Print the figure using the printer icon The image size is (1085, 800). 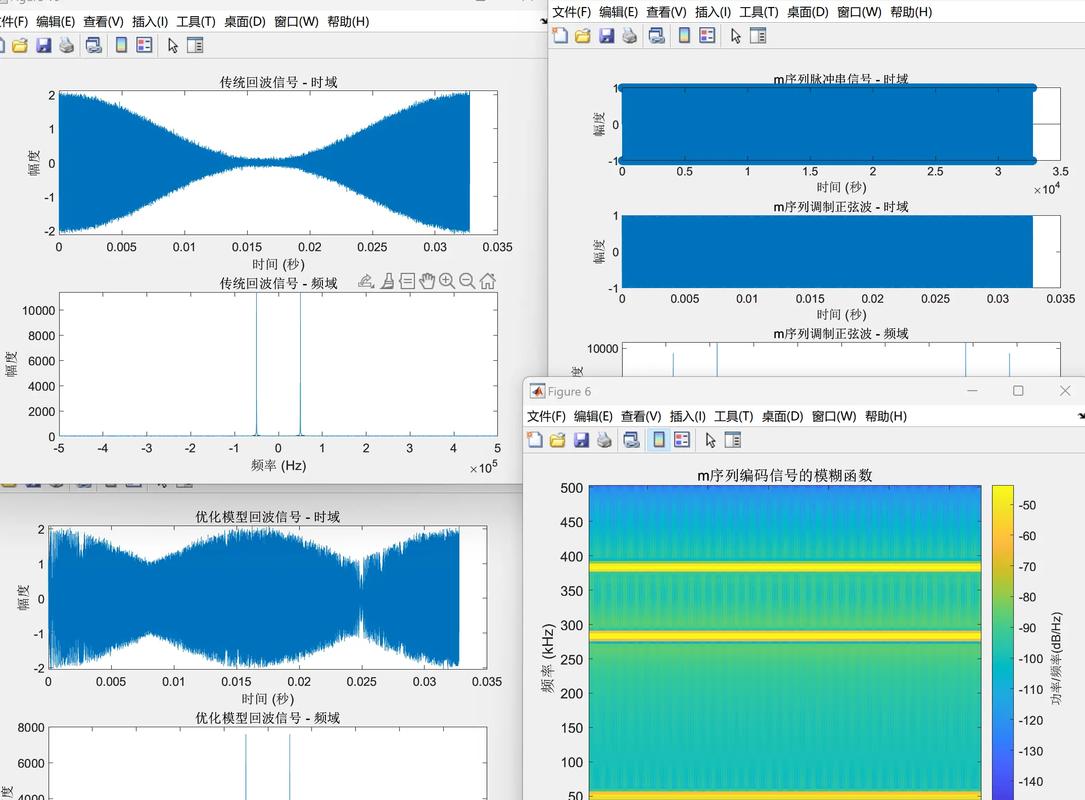[x=604, y=439]
